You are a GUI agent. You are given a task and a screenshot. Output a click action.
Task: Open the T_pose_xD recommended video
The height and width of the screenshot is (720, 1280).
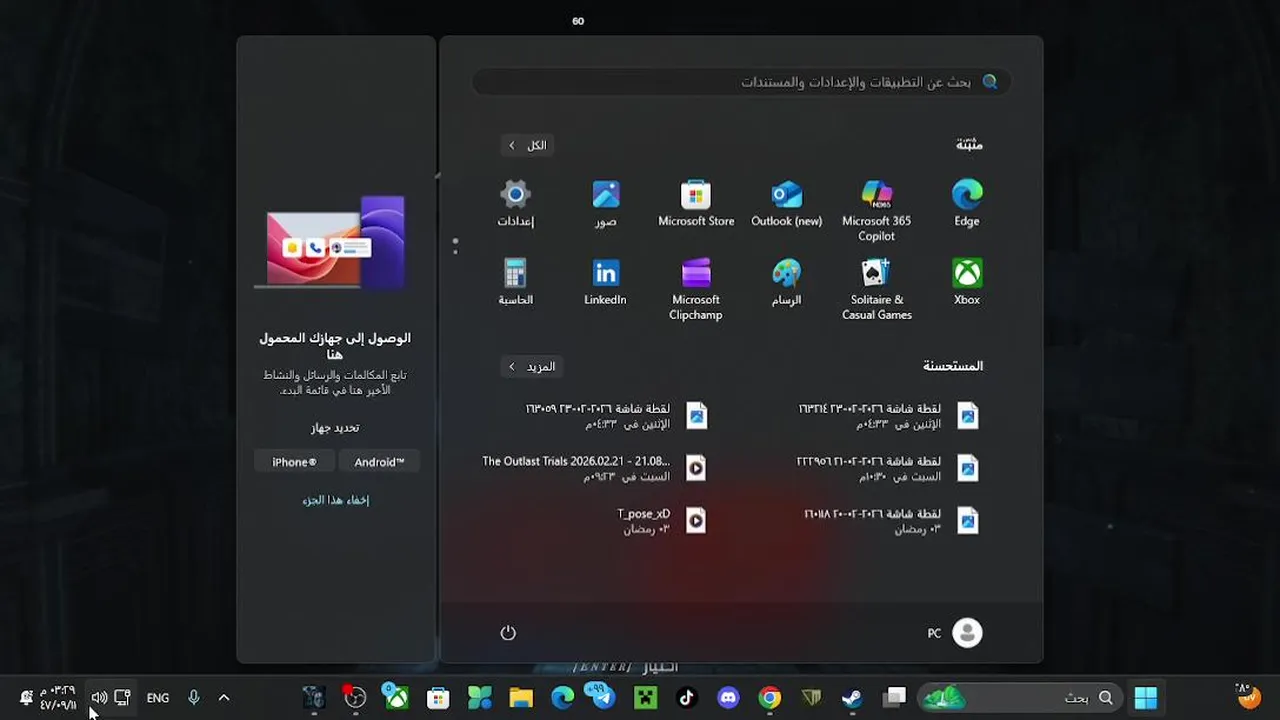663,520
